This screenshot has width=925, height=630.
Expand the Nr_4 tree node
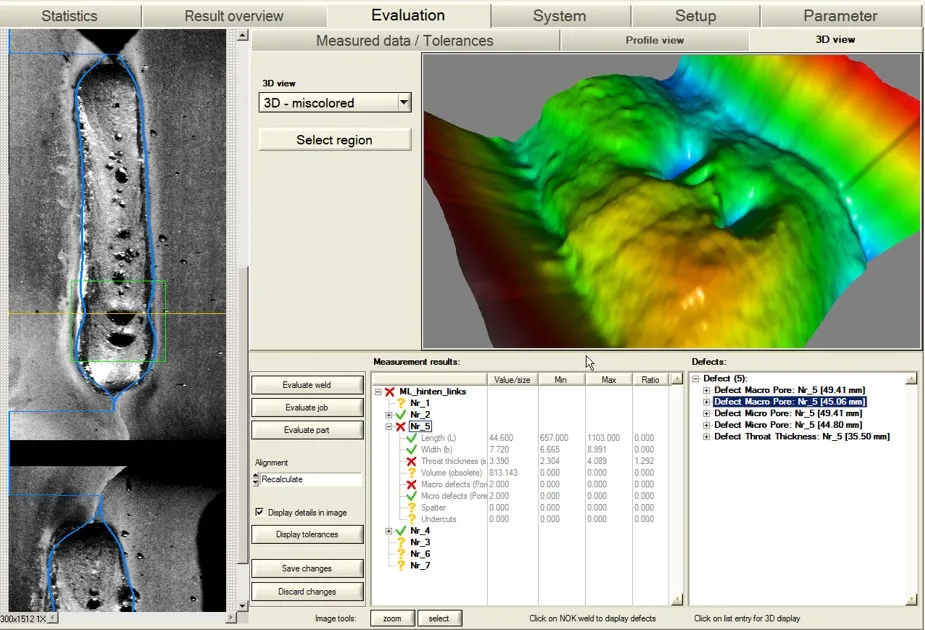point(389,530)
